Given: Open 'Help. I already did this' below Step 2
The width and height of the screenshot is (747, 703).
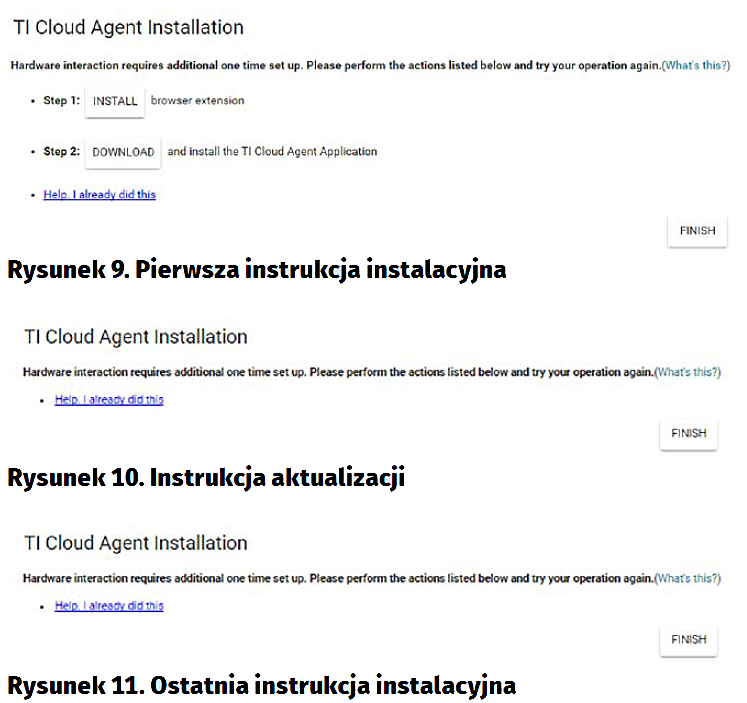Looking at the screenshot, I should coord(99,195).
